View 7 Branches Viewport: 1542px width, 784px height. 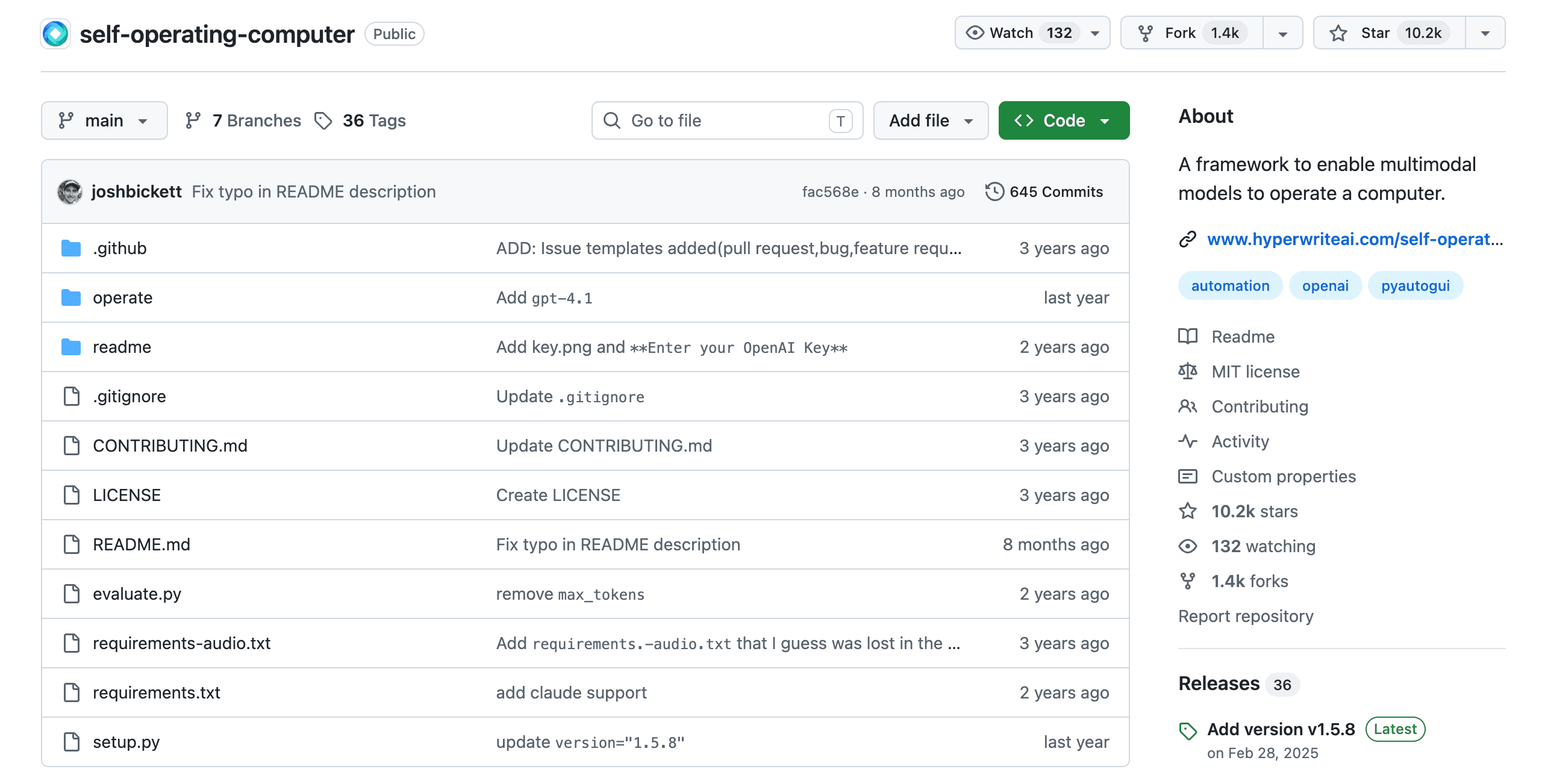pyautogui.click(x=243, y=120)
